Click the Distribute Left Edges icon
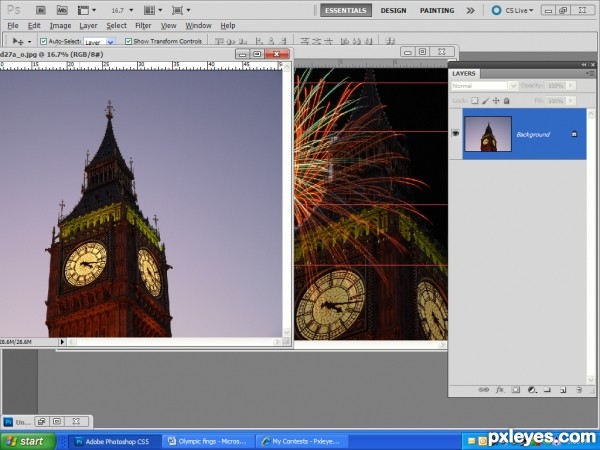The image size is (600, 450). click(x=345, y=41)
